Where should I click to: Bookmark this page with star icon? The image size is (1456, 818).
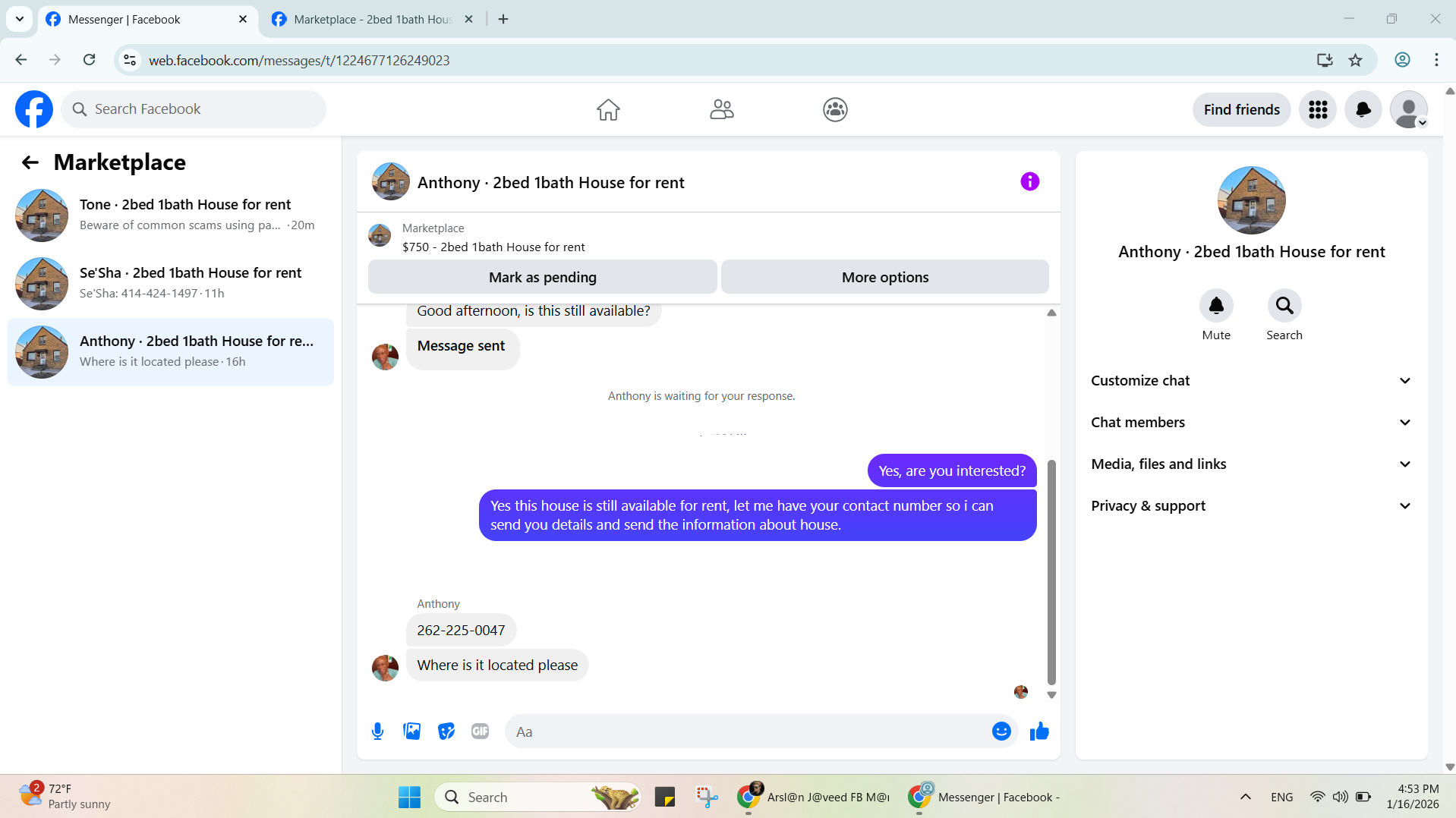(x=1355, y=60)
